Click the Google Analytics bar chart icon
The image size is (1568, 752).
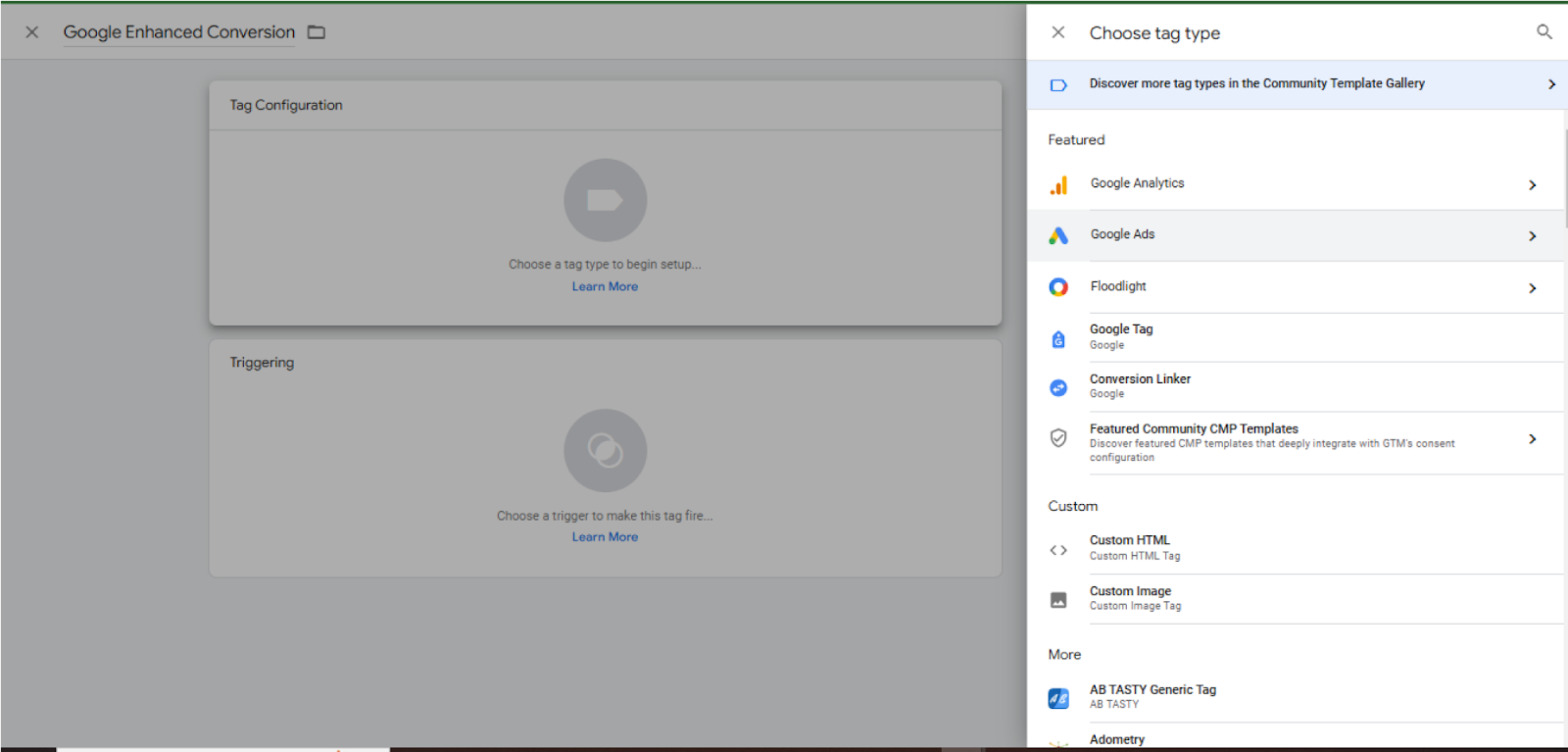1058,185
